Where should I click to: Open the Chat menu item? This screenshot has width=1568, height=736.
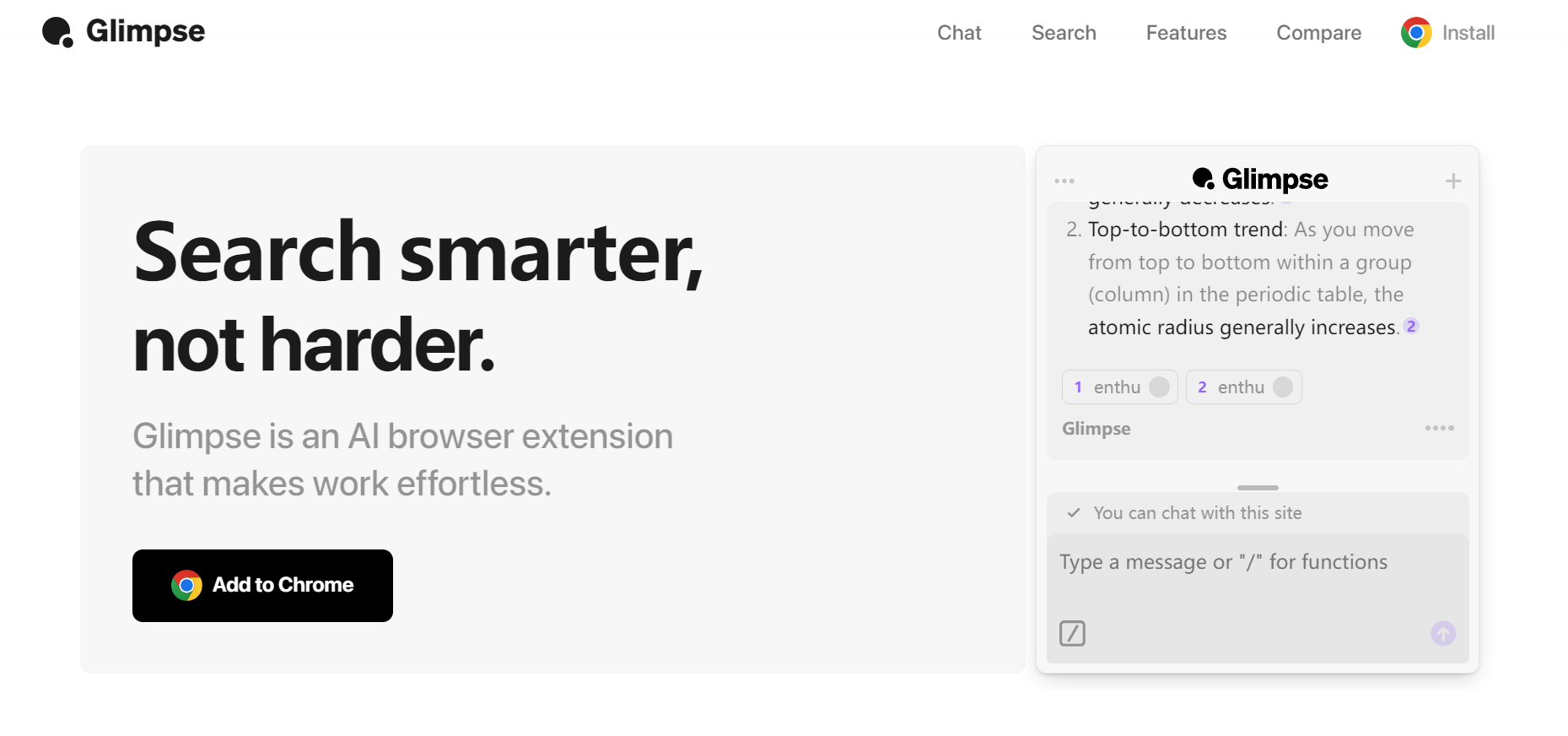(959, 33)
